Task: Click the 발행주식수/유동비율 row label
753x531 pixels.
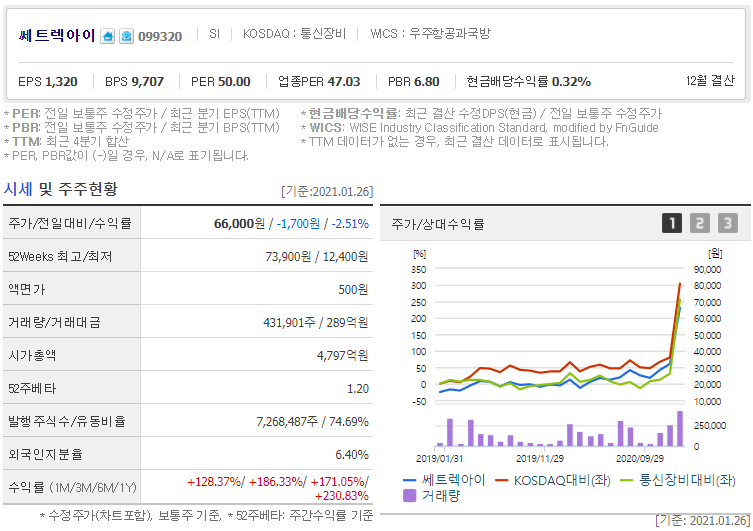Action: (x=67, y=422)
